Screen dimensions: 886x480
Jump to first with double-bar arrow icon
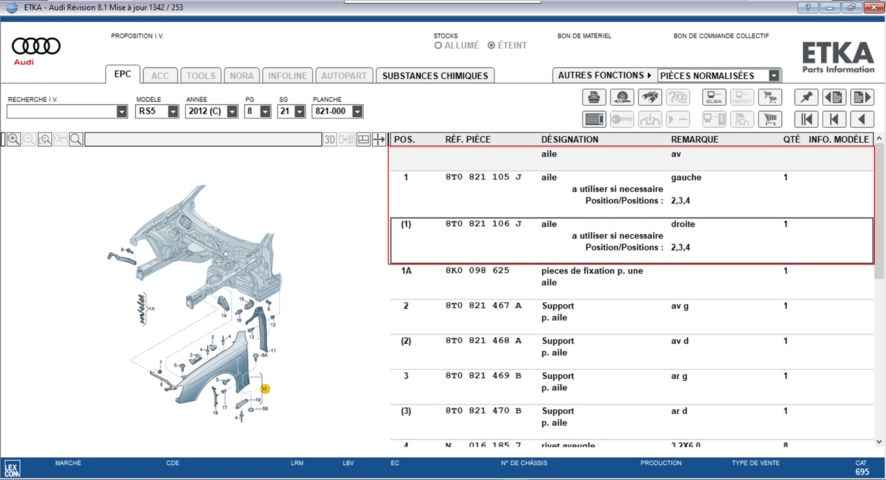click(806, 119)
